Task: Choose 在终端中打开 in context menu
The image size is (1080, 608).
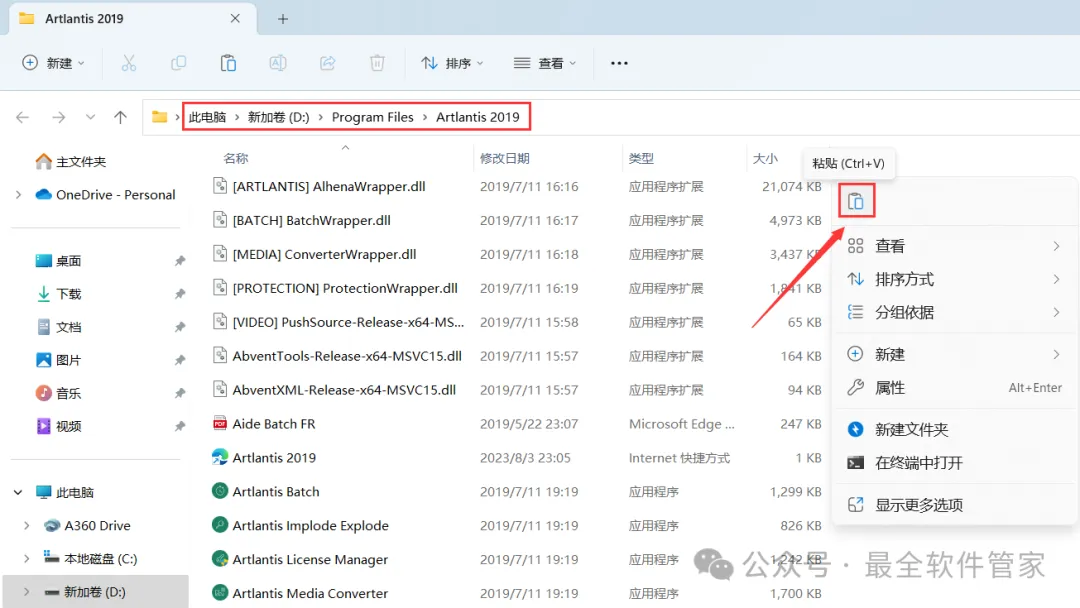Action: 954,463
